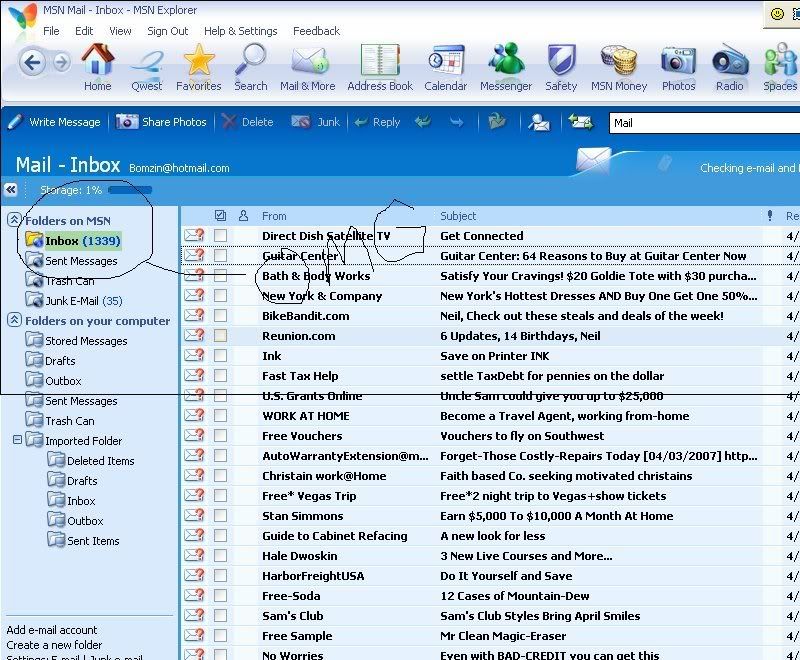This screenshot has width=800, height=660.
Task: Open the Calendar icon
Action: click(445, 67)
